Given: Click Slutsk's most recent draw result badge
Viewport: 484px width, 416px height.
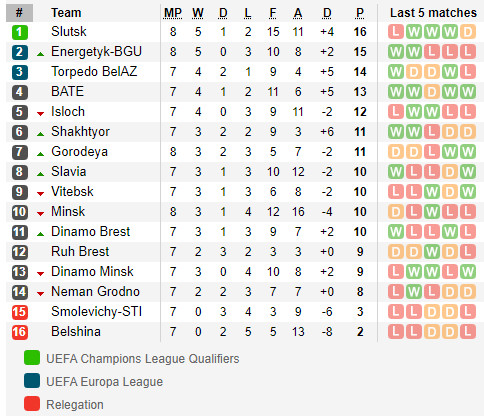Looking at the screenshot, I should [x=468, y=32].
